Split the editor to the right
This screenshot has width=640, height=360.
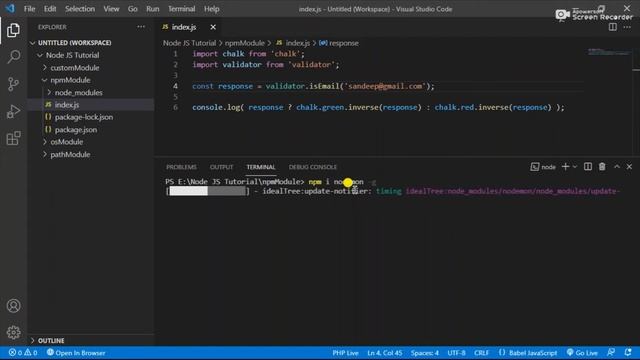(x=613, y=27)
